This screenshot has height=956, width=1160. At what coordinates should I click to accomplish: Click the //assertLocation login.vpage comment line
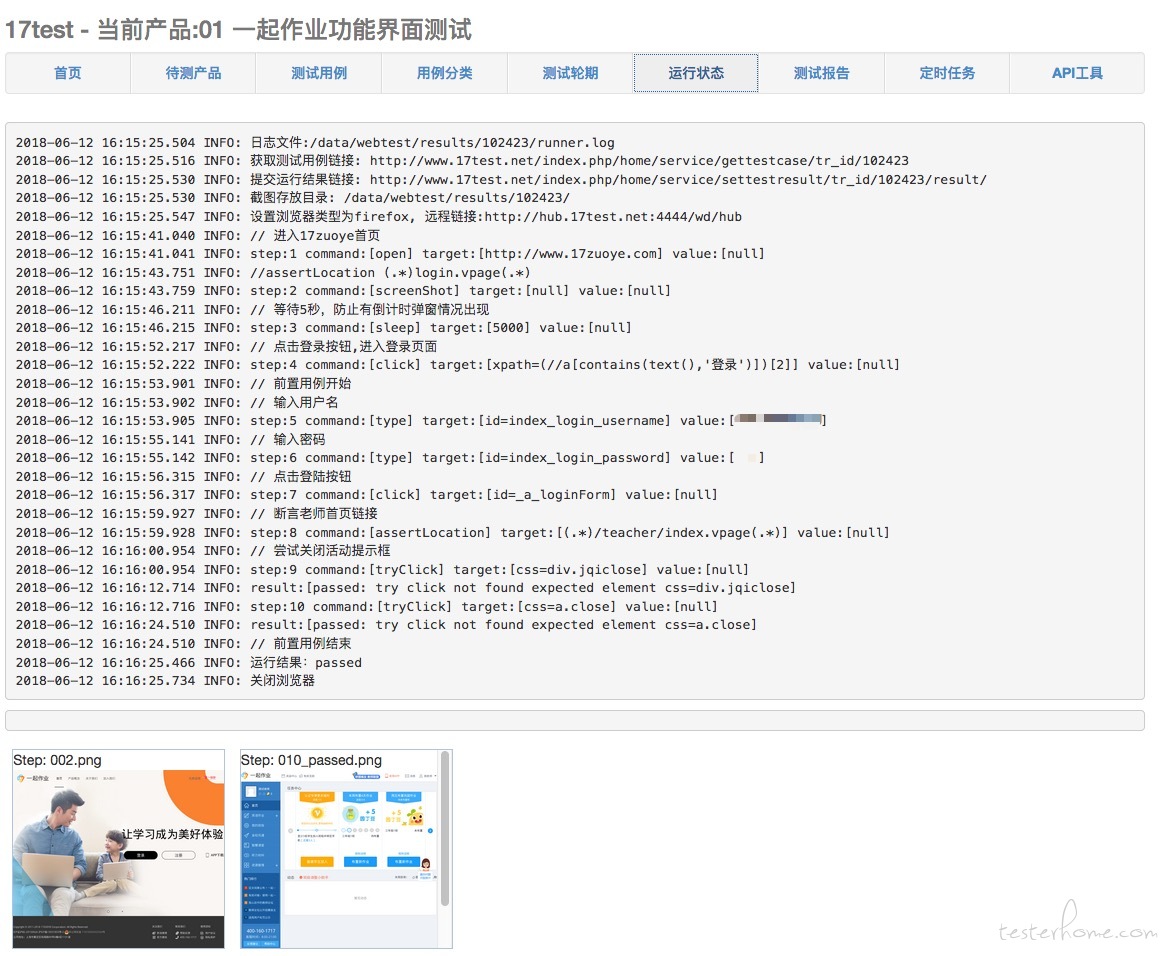coord(273,272)
